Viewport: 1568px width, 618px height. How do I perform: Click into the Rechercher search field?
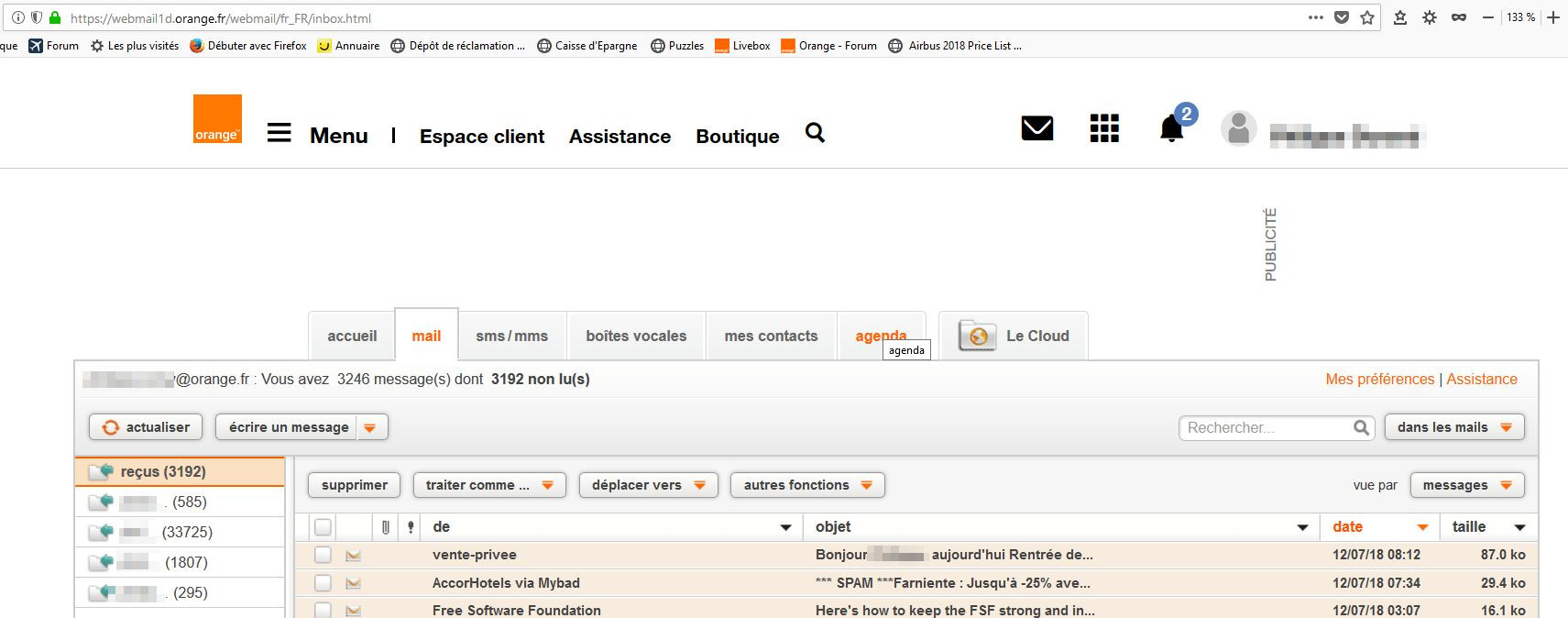pos(1265,427)
